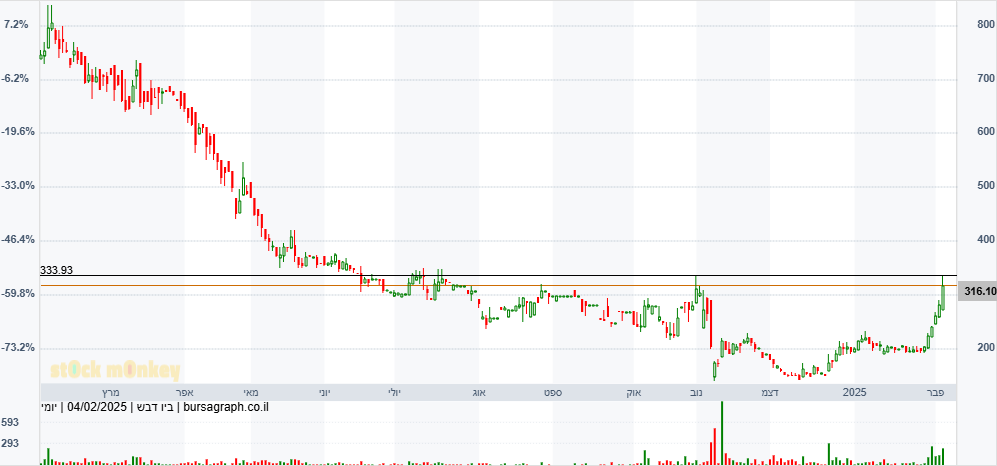This screenshot has height=466, width=997.
Task: Select the אפר month on the time axis
Action: [185, 393]
